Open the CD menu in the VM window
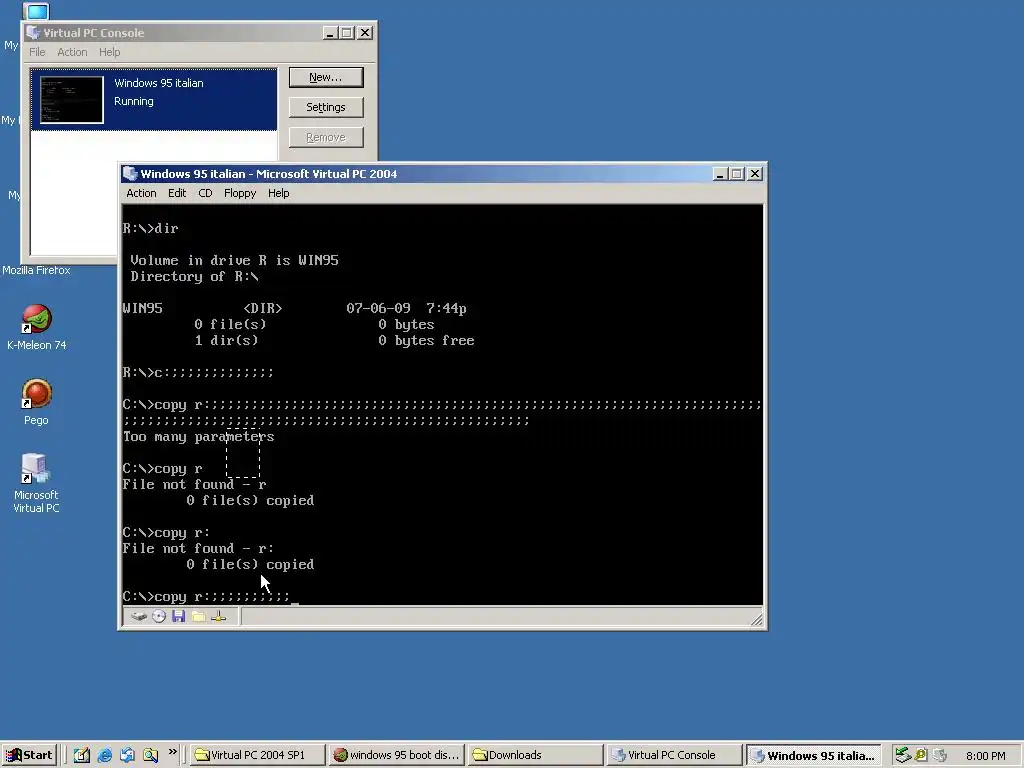This screenshot has width=1024, height=768. pos(205,193)
